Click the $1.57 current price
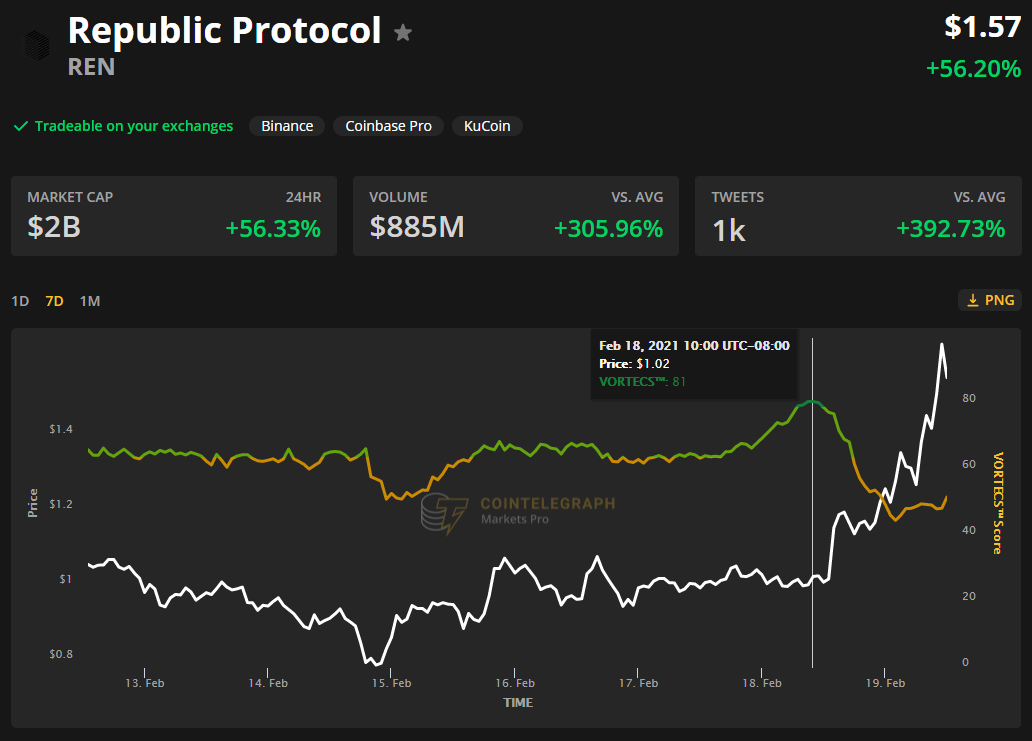Image resolution: width=1032 pixels, height=741 pixels. point(983,27)
